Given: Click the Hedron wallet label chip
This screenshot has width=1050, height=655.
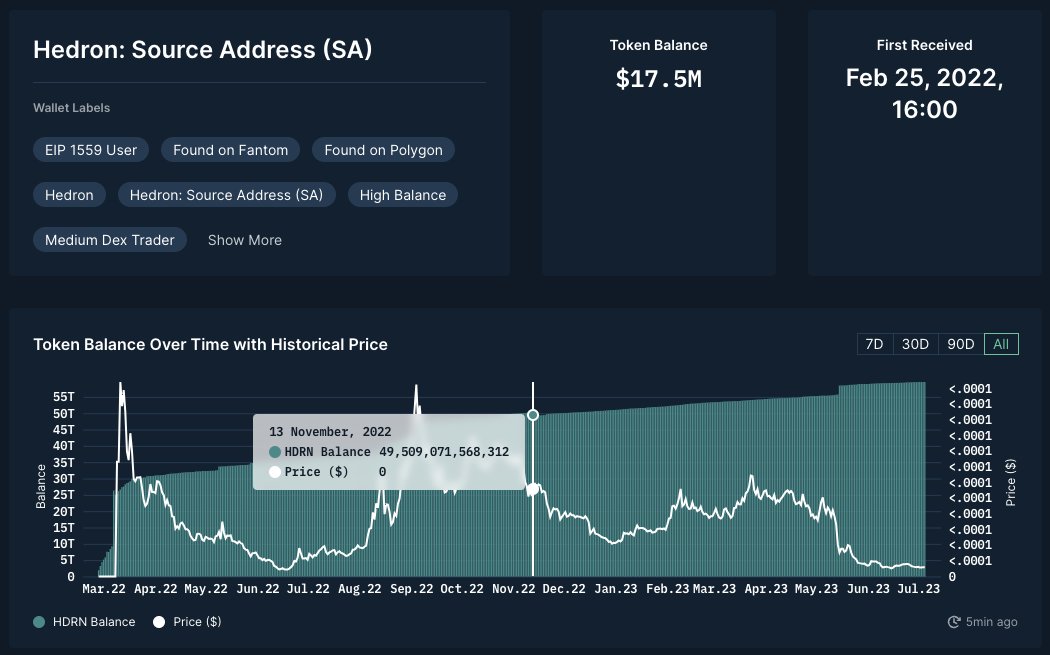Looking at the screenshot, I should click(69, 195).
